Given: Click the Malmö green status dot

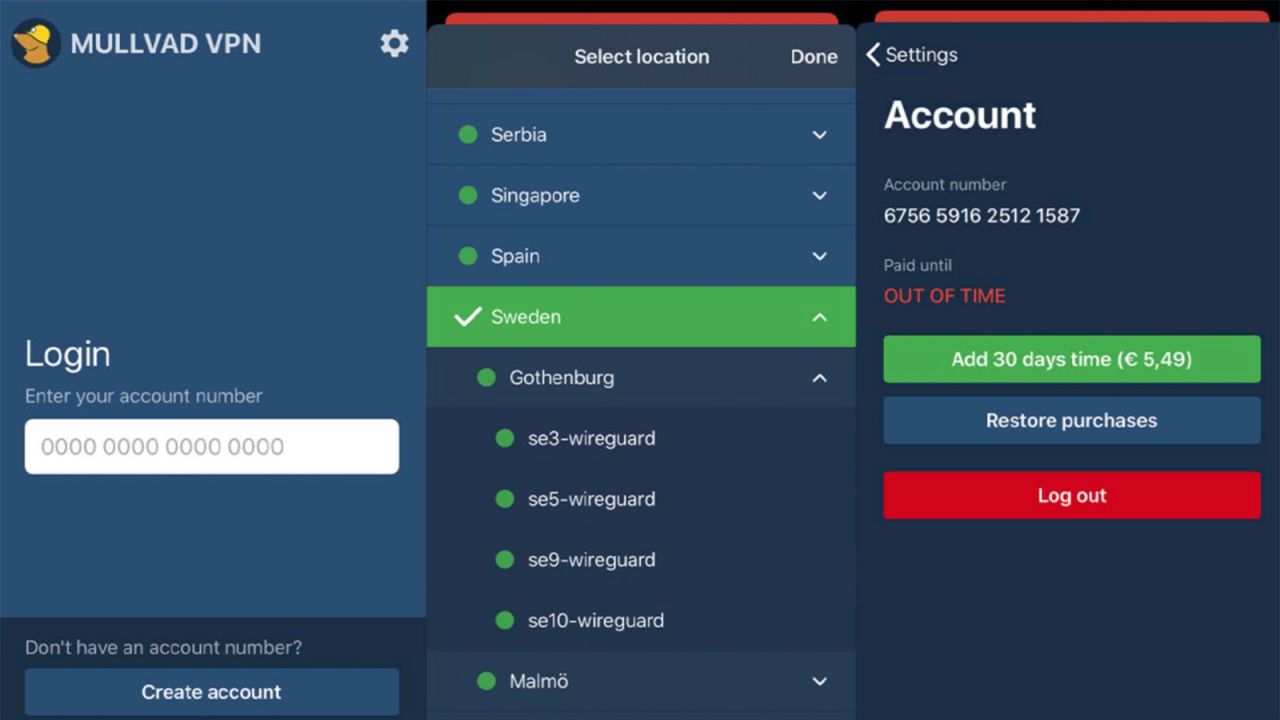Looking at the screenshot, I should point(486,681).
